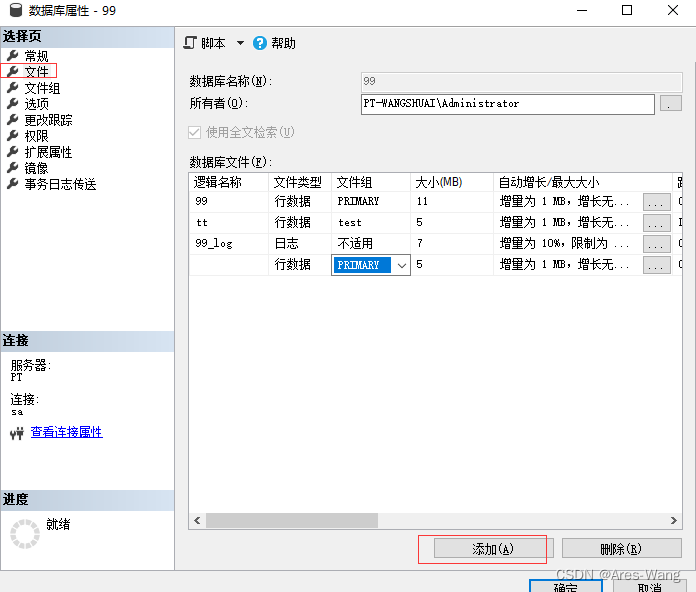The height and width of the screenshot is (592, 696).
Task: Open the 查看连接属性 link
Action: (67, 432)
